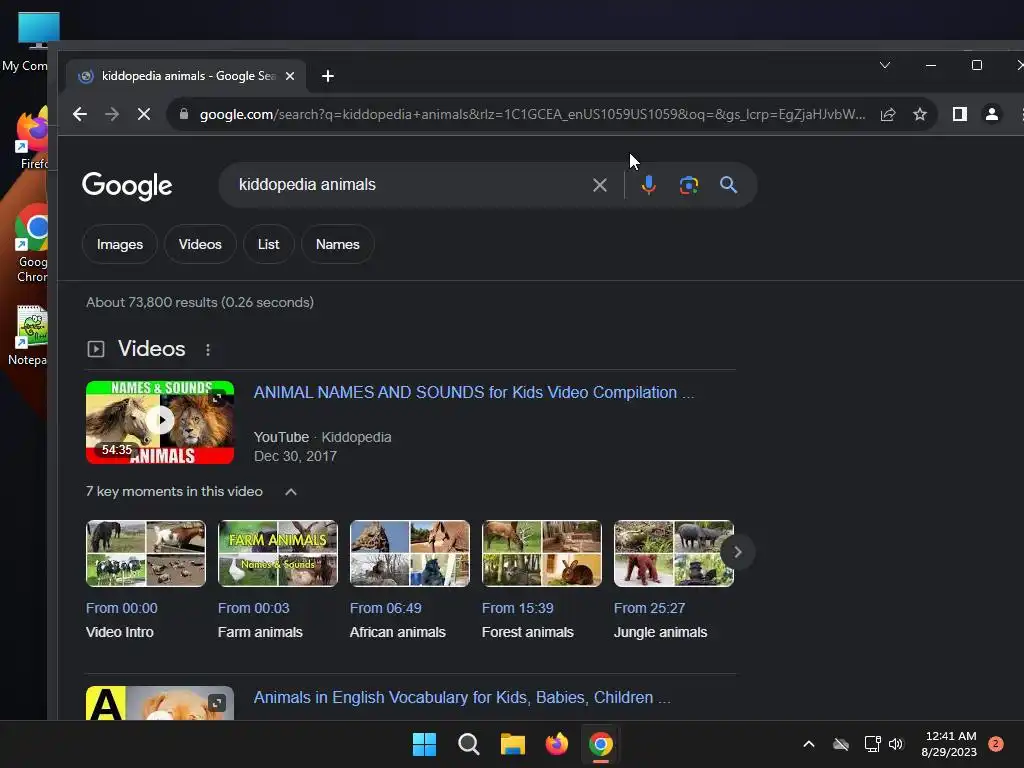The height and width of the screenshot is (768, 1024).
Task: Jump to From 00:03 timestamp
Action: coord(253,608)
